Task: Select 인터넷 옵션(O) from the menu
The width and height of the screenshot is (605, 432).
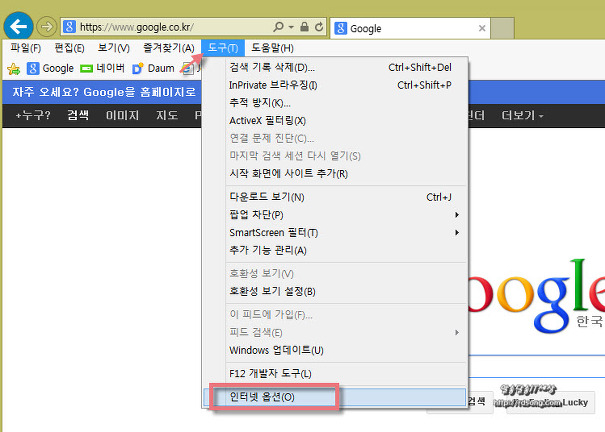Action: (262, 397)
